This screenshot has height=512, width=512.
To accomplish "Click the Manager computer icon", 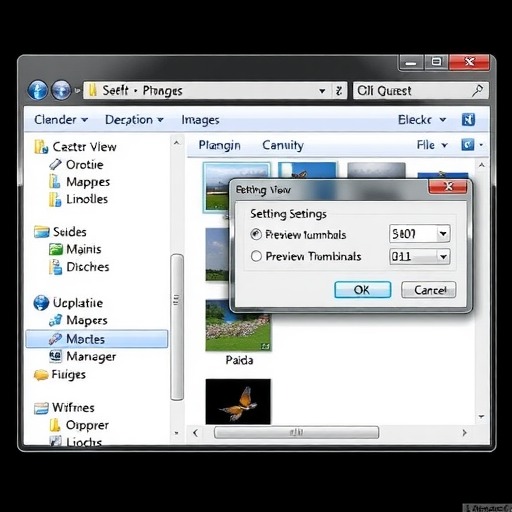I will (55, 356).
